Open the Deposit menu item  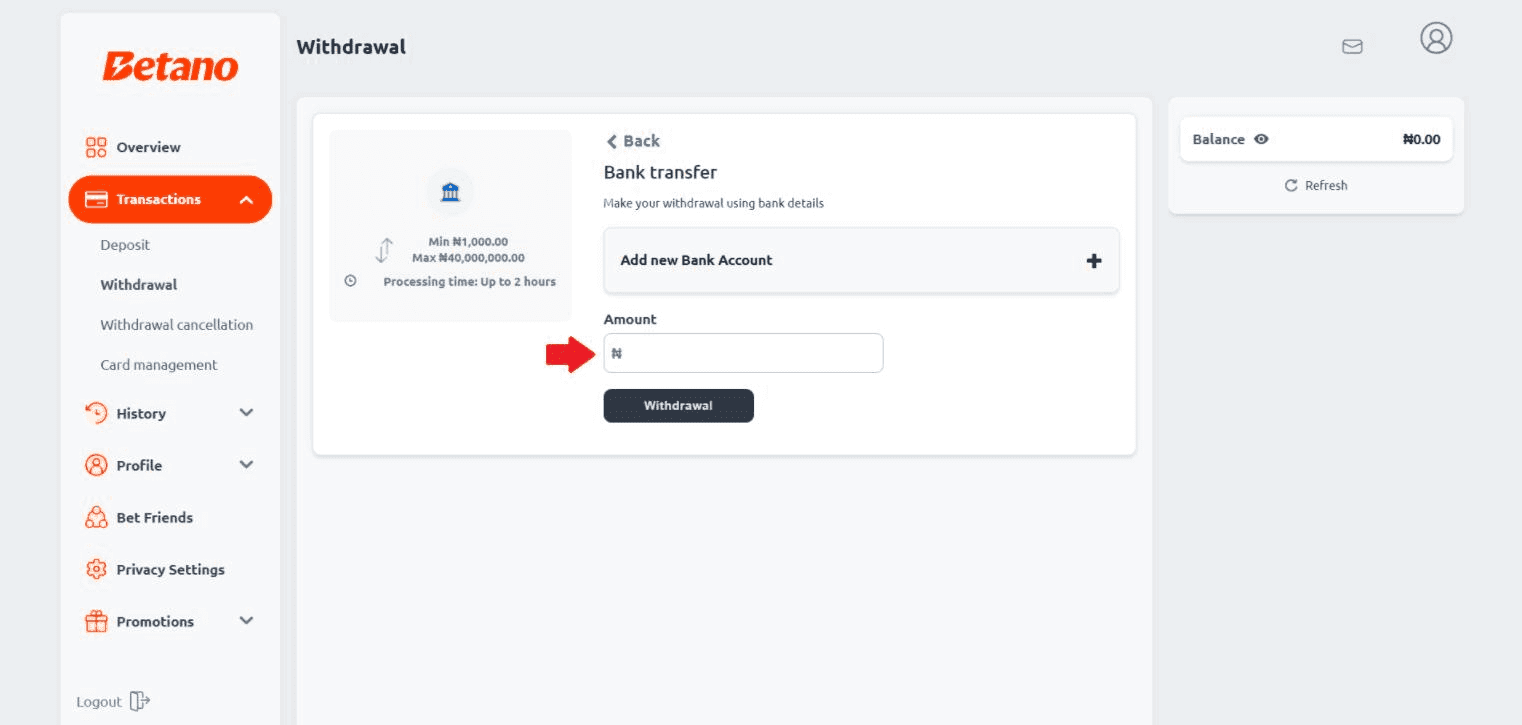coord(125,245)
